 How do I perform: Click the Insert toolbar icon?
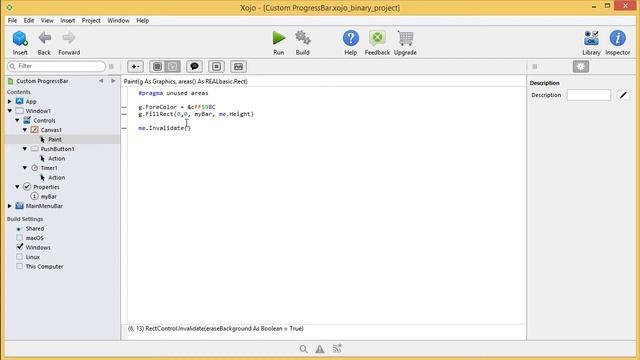(20, 38)
